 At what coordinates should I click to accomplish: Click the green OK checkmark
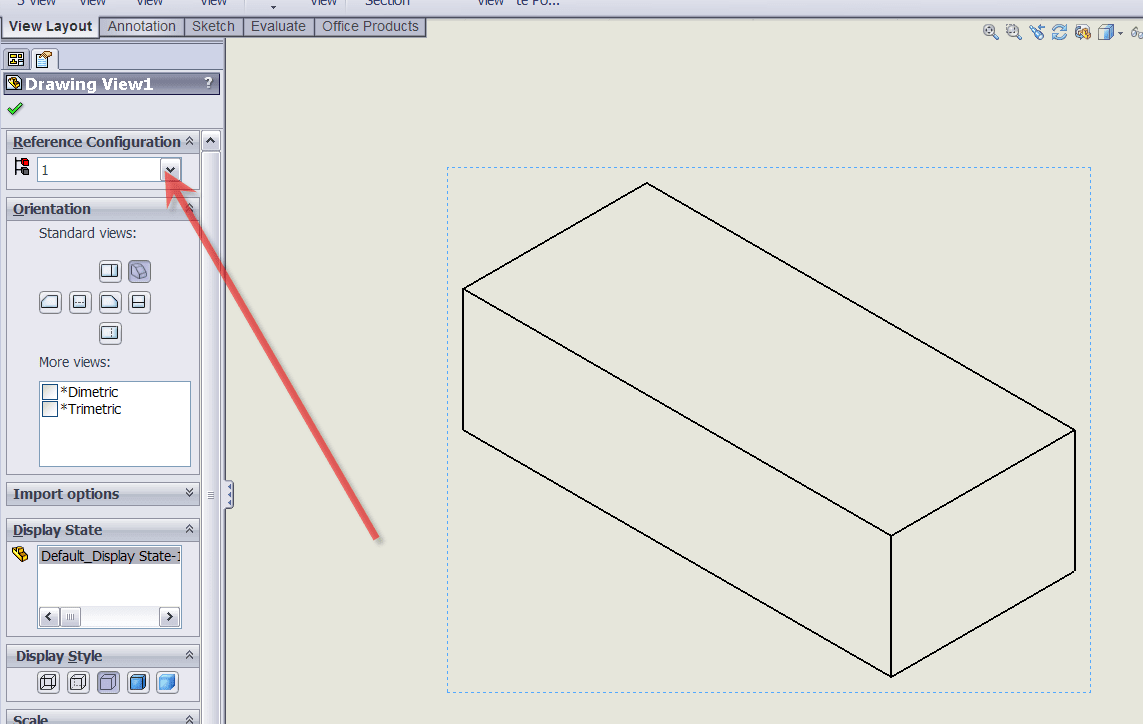pos(15,109)
